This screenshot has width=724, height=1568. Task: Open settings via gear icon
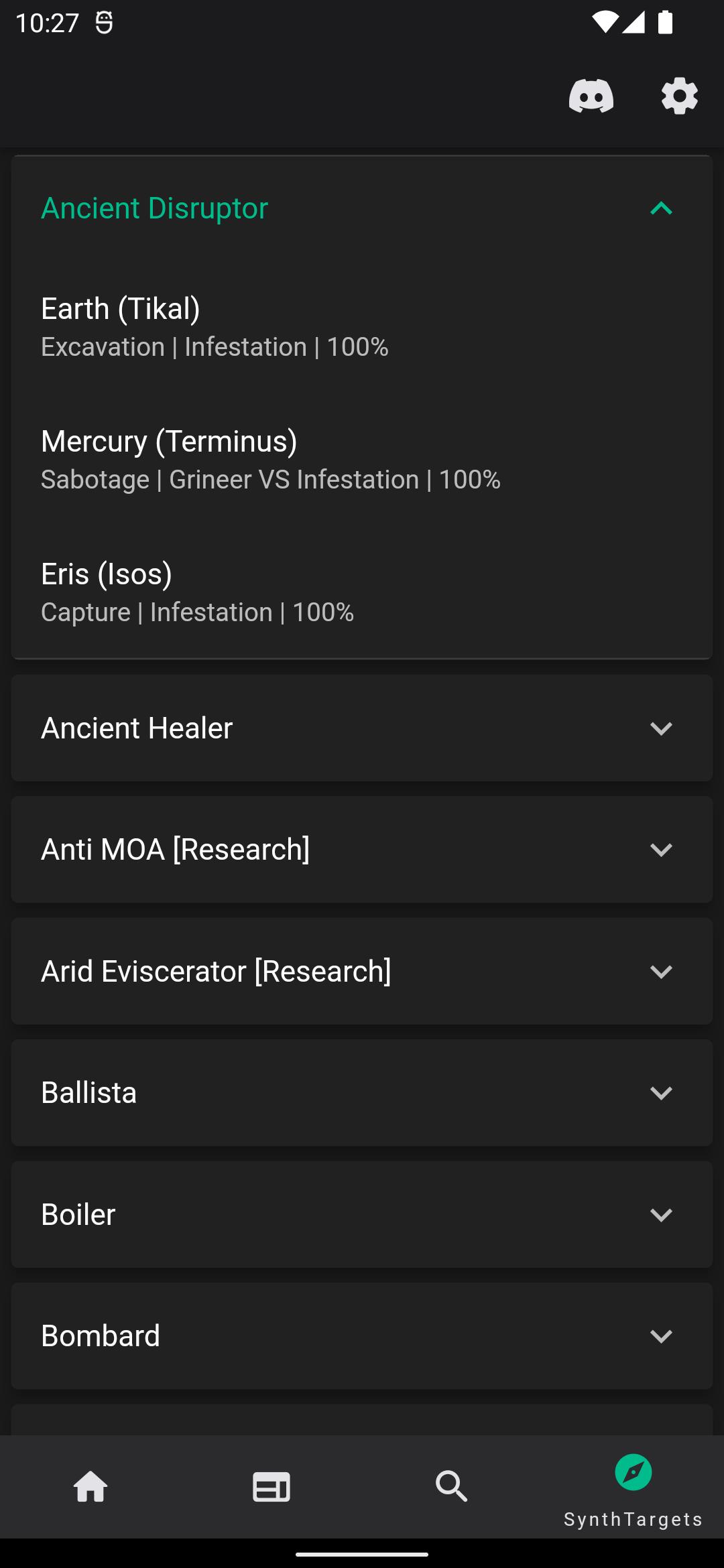point(679,96)
